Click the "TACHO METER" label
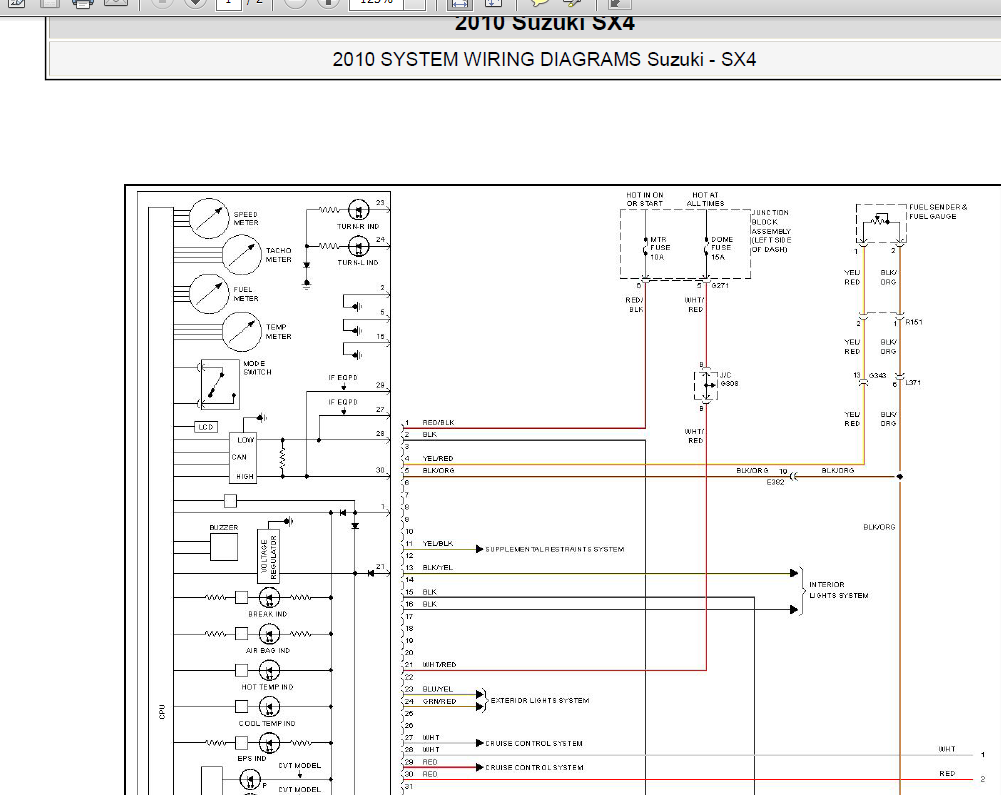 coord(278,255)
